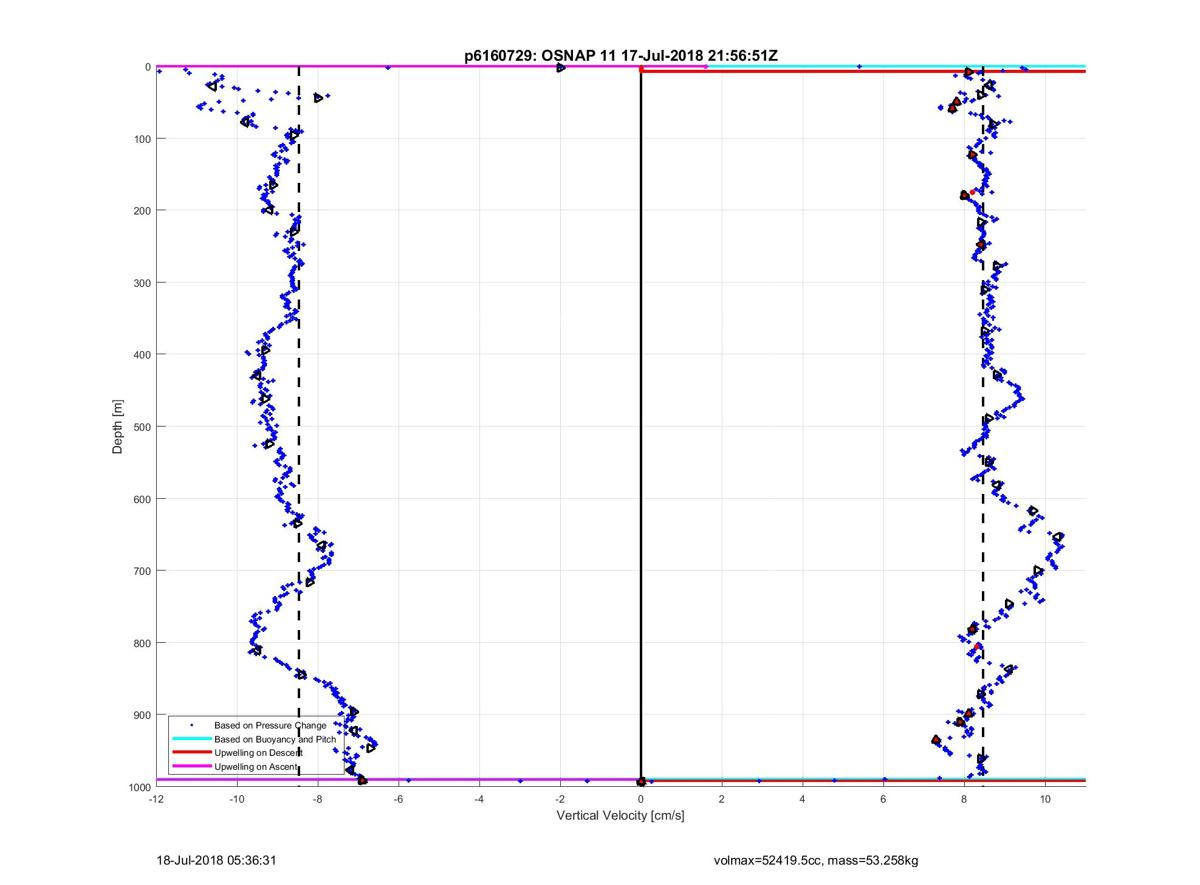This screenshot has height=885, width=1200.
Task: Click the "Upwelling on Ascent" legend entry
Action: coord(256,766)
